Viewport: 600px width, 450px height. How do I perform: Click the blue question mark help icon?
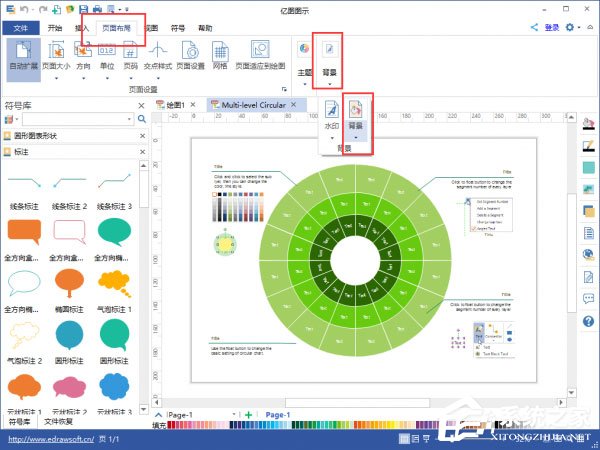(x=589, y=321)
